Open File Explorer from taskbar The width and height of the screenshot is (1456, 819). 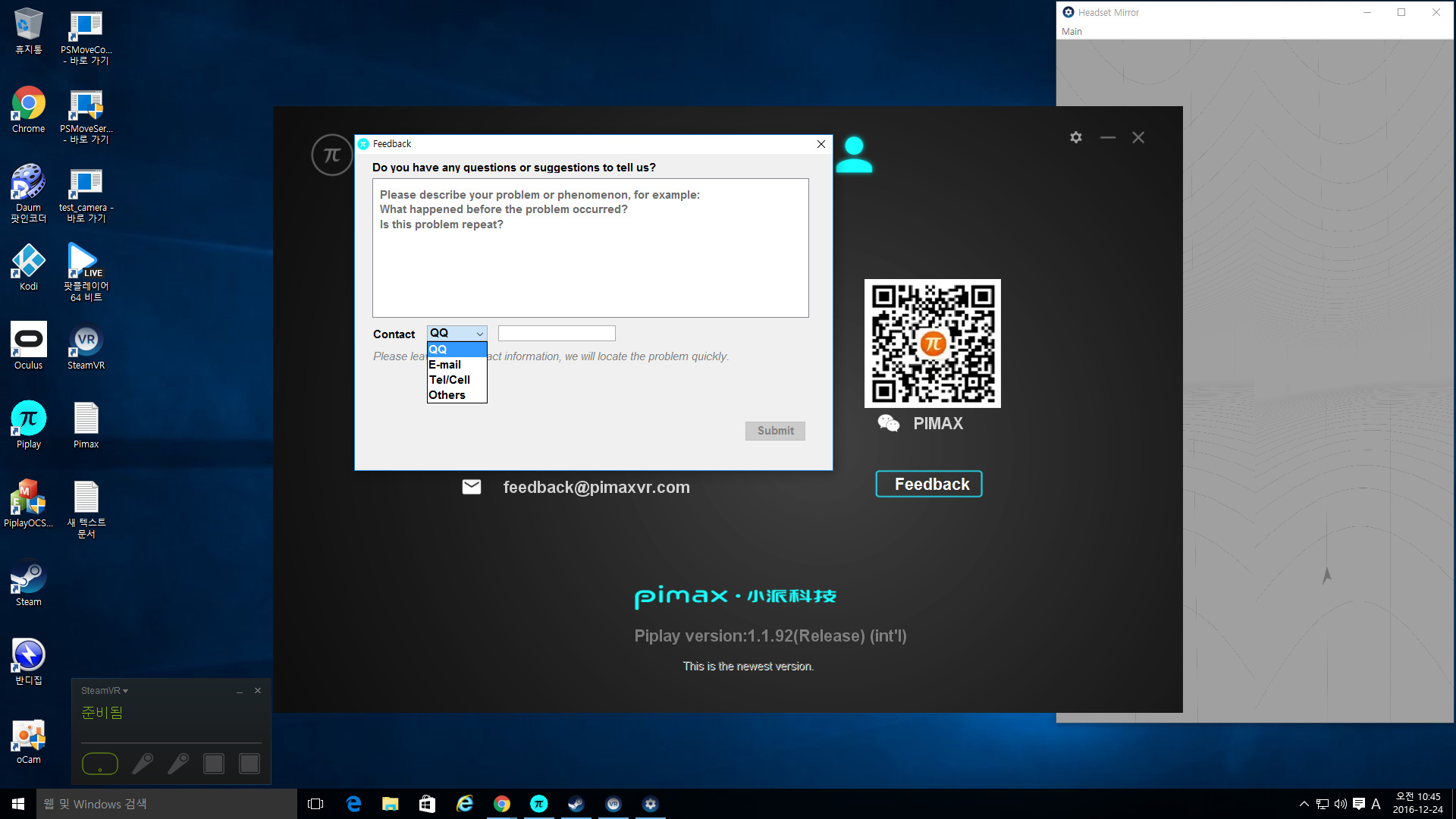coord(390,804)
